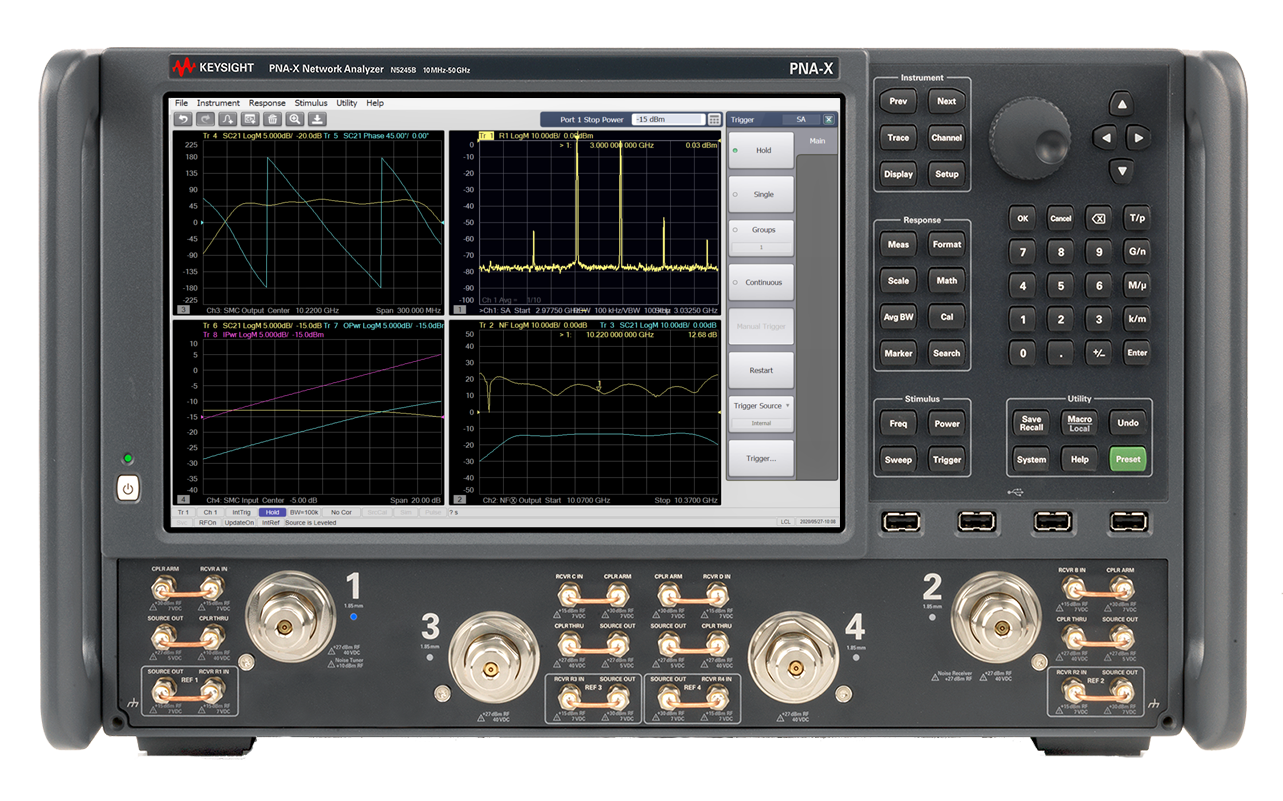This screenshot has height=801, width=1283.
Task: Open the SA selector in the Trigger panel header
Action: [x=801, y=119]
